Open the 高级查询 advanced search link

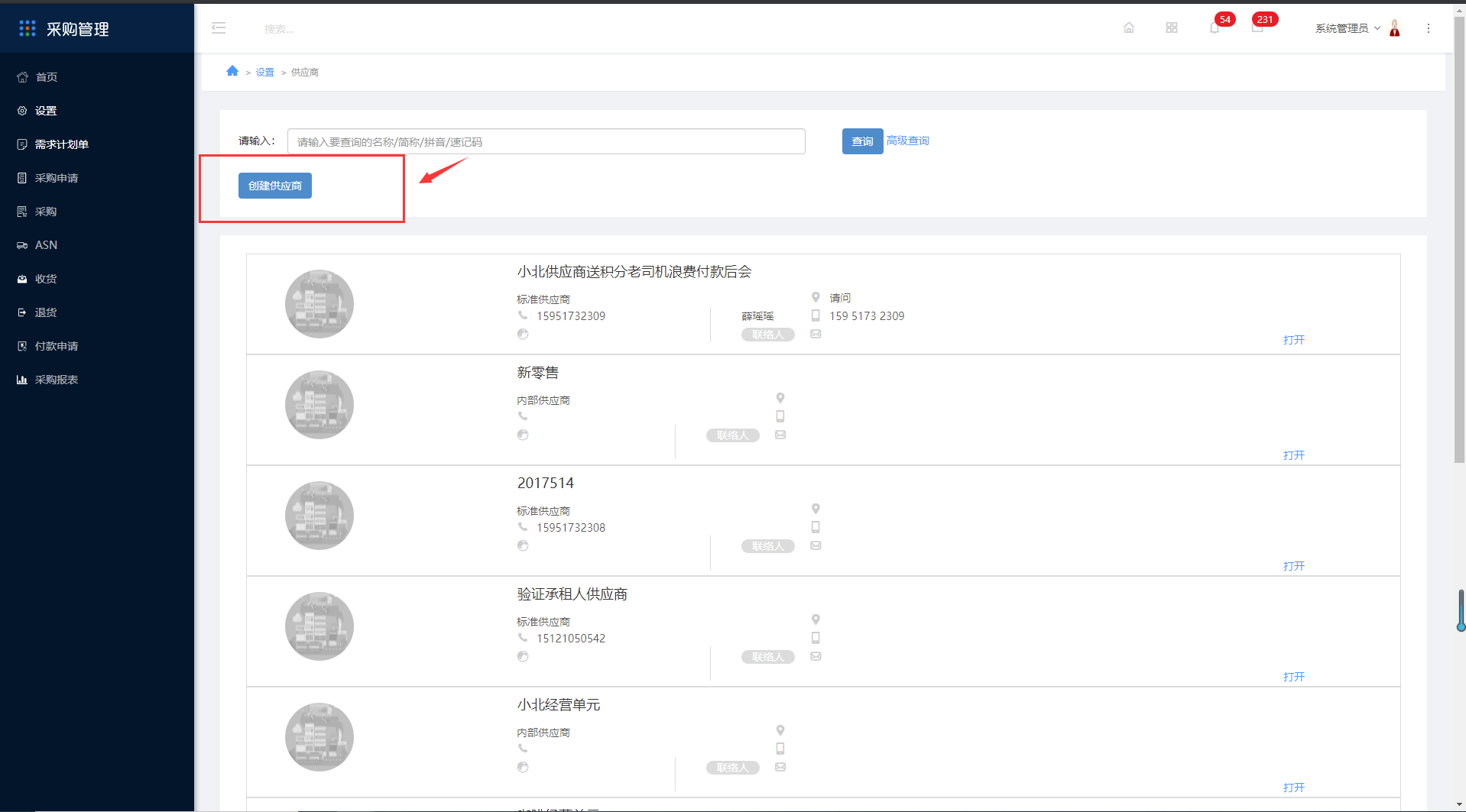point(908,141)
